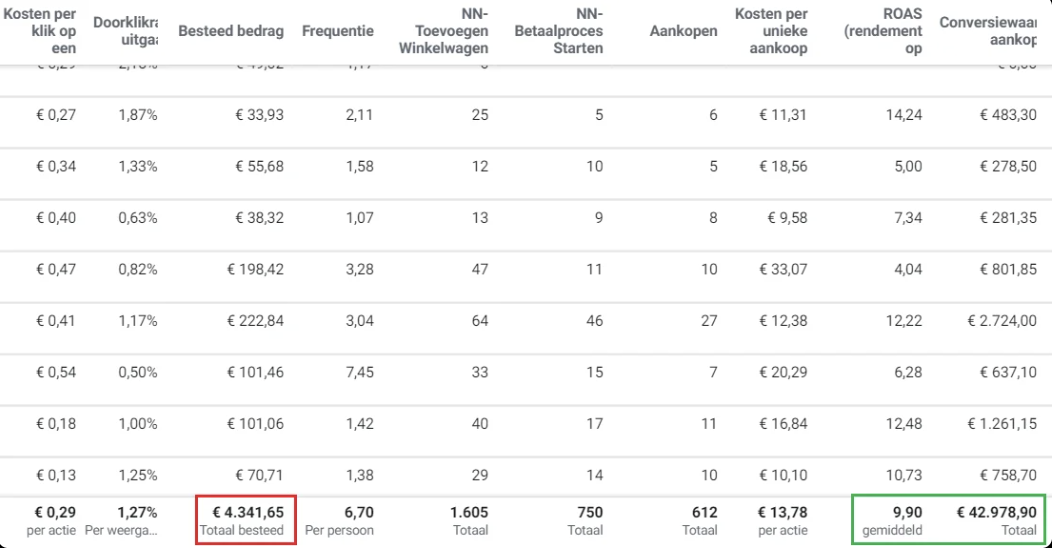The width and height of the screenshot is (1052, 548).
Task: Click the Frequentie column header
Action: pos(337,31)
